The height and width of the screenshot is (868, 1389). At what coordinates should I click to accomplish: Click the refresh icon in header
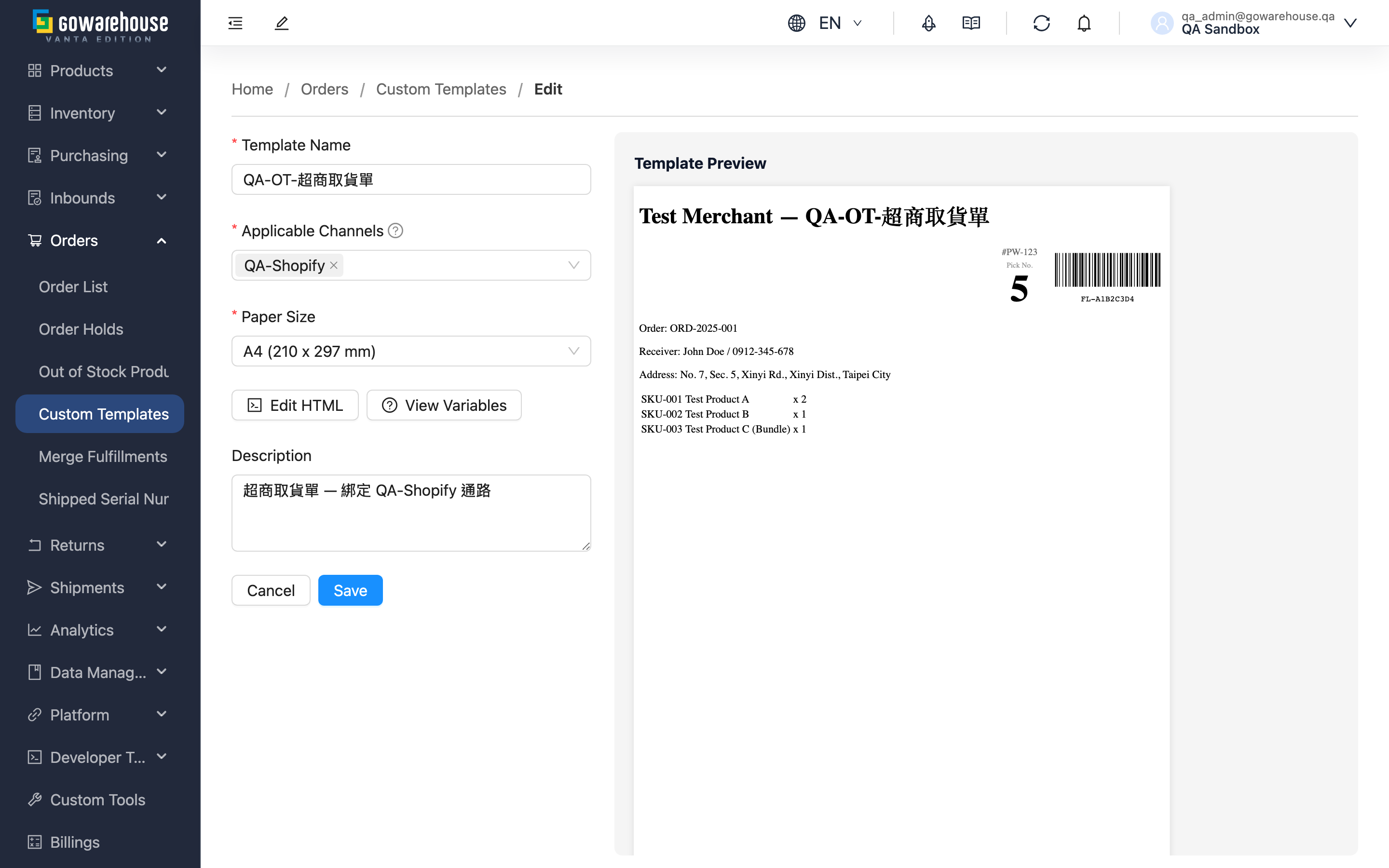point(1042,23)
